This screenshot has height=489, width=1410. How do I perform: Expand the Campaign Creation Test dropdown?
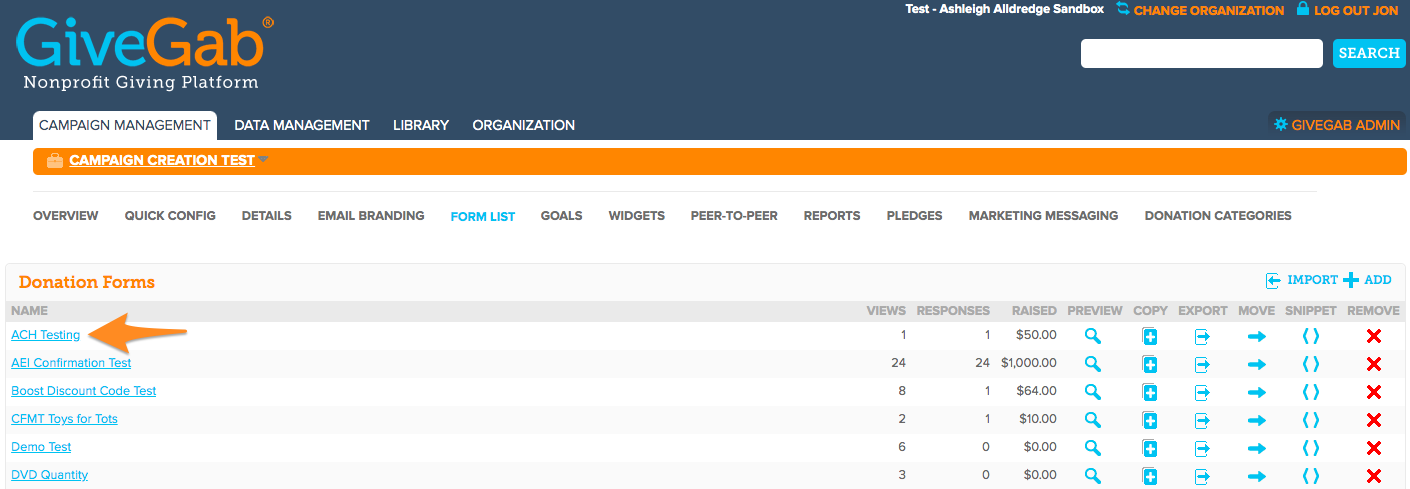pos(263,160)
